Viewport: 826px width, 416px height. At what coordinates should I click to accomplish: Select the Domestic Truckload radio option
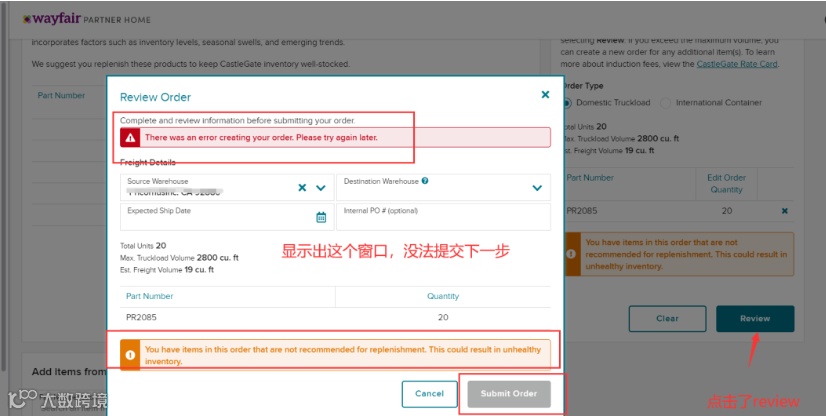[567, 103]
